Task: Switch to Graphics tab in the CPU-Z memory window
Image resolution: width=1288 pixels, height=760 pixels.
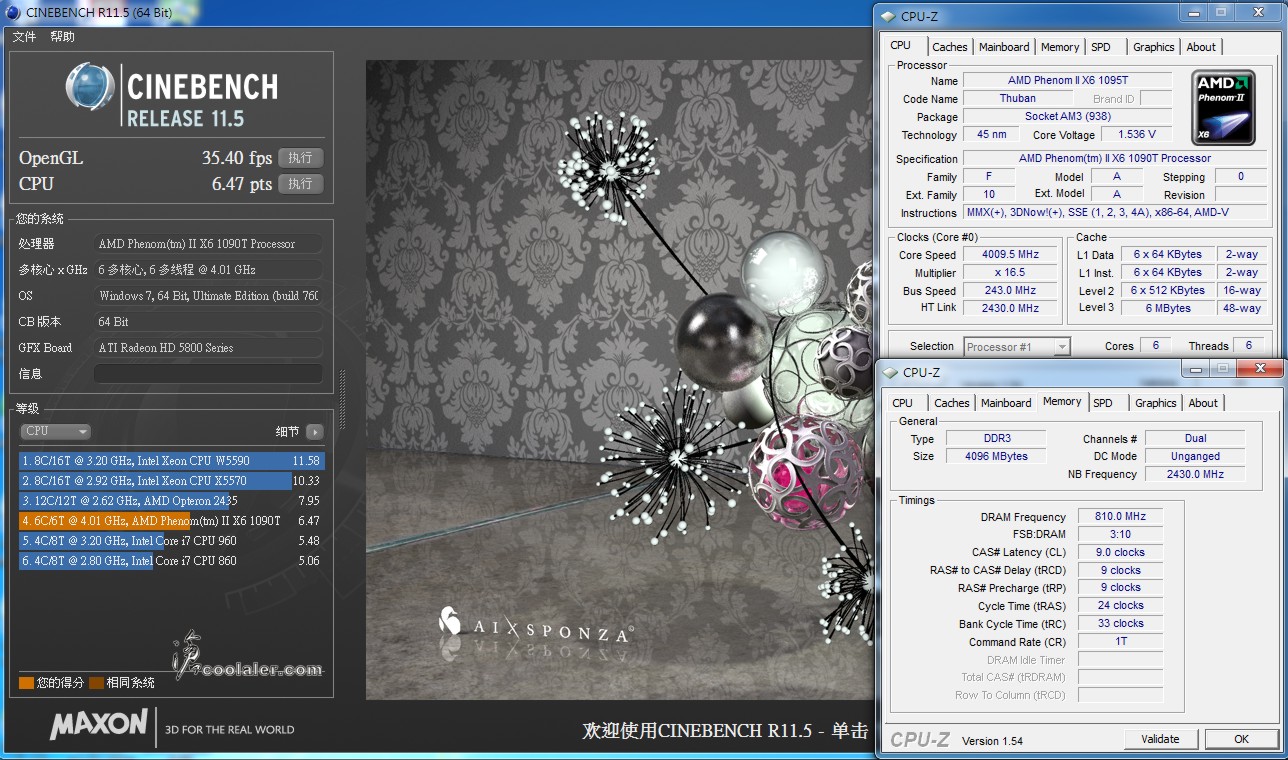Action: tap(1155, 403)
